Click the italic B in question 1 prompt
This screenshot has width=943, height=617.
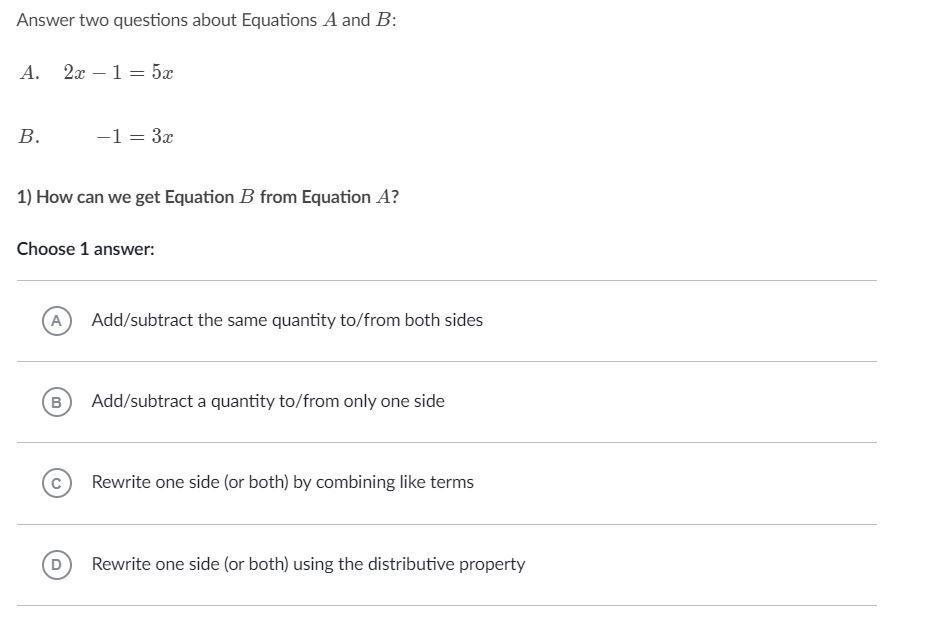(x=247, y=198)
